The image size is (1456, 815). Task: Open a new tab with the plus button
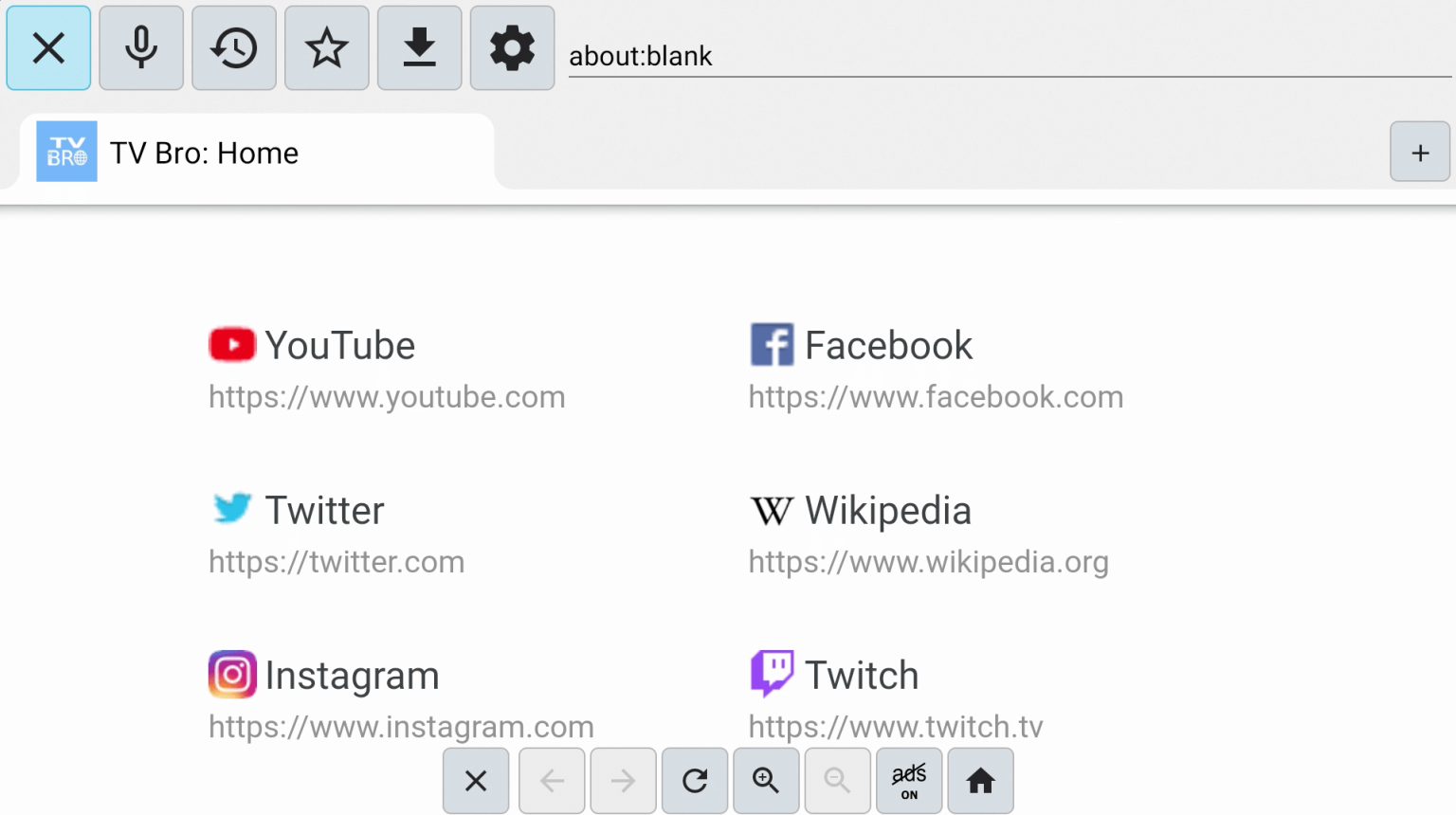tap(1419, 152)
